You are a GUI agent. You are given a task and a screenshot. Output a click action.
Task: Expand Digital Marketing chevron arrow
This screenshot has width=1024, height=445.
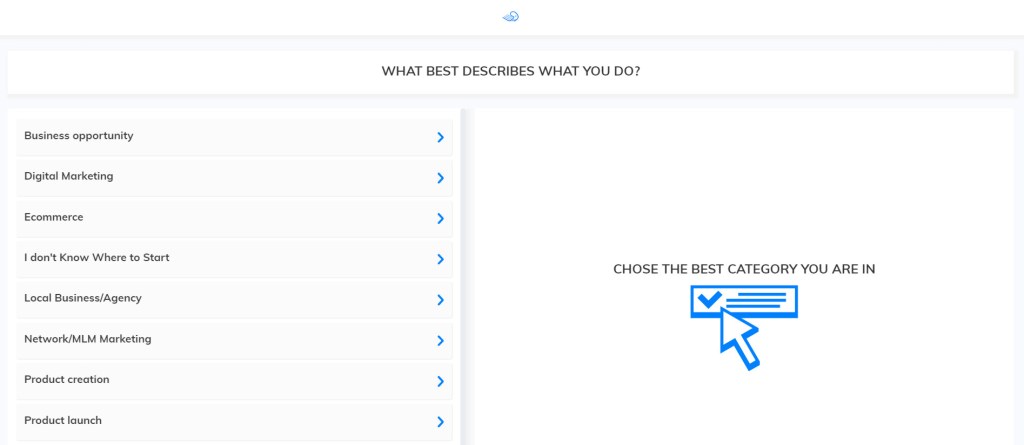pos(440,178)
